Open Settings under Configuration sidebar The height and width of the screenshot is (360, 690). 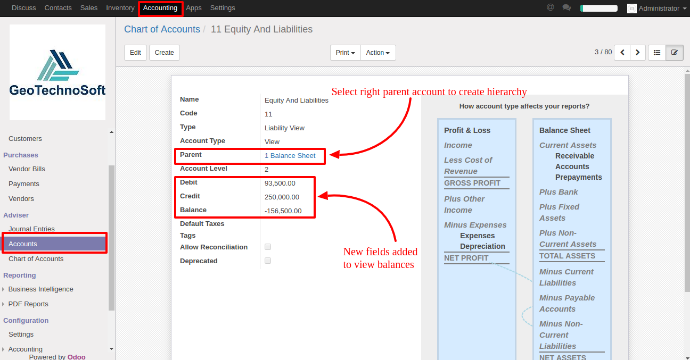click(21, 334)
